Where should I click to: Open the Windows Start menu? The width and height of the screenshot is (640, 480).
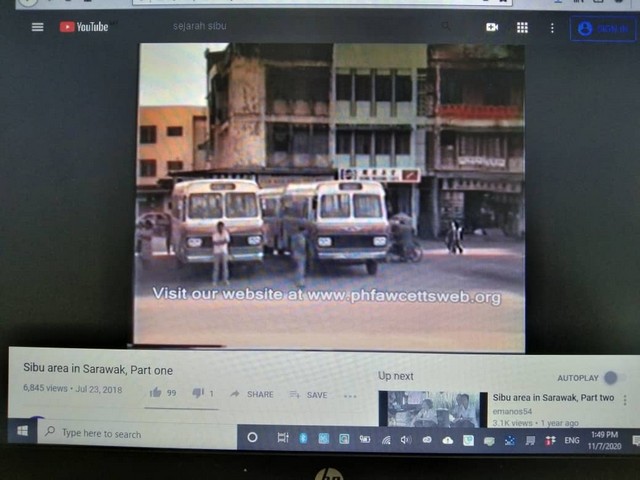pos(22,431)
